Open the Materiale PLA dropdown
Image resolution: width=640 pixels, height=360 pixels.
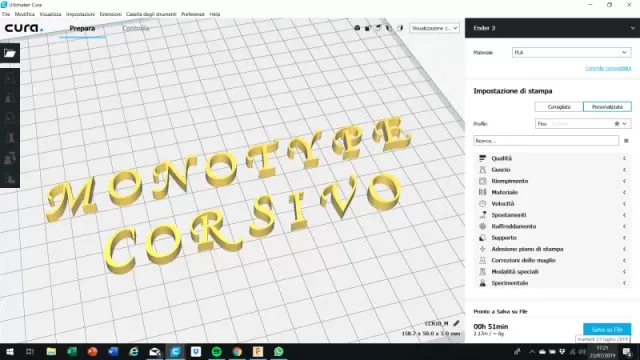571,53
